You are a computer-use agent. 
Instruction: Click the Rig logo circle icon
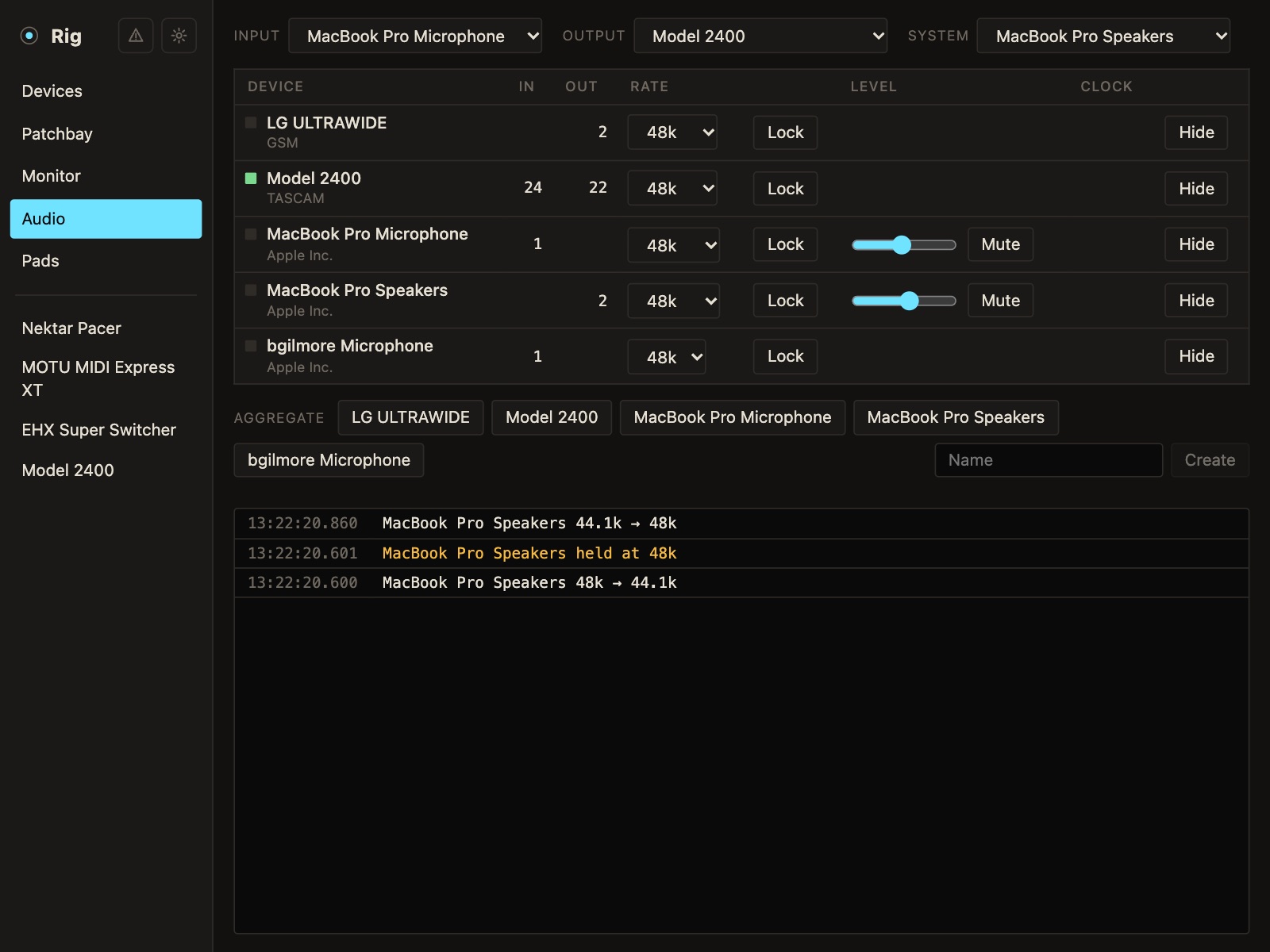29,36
